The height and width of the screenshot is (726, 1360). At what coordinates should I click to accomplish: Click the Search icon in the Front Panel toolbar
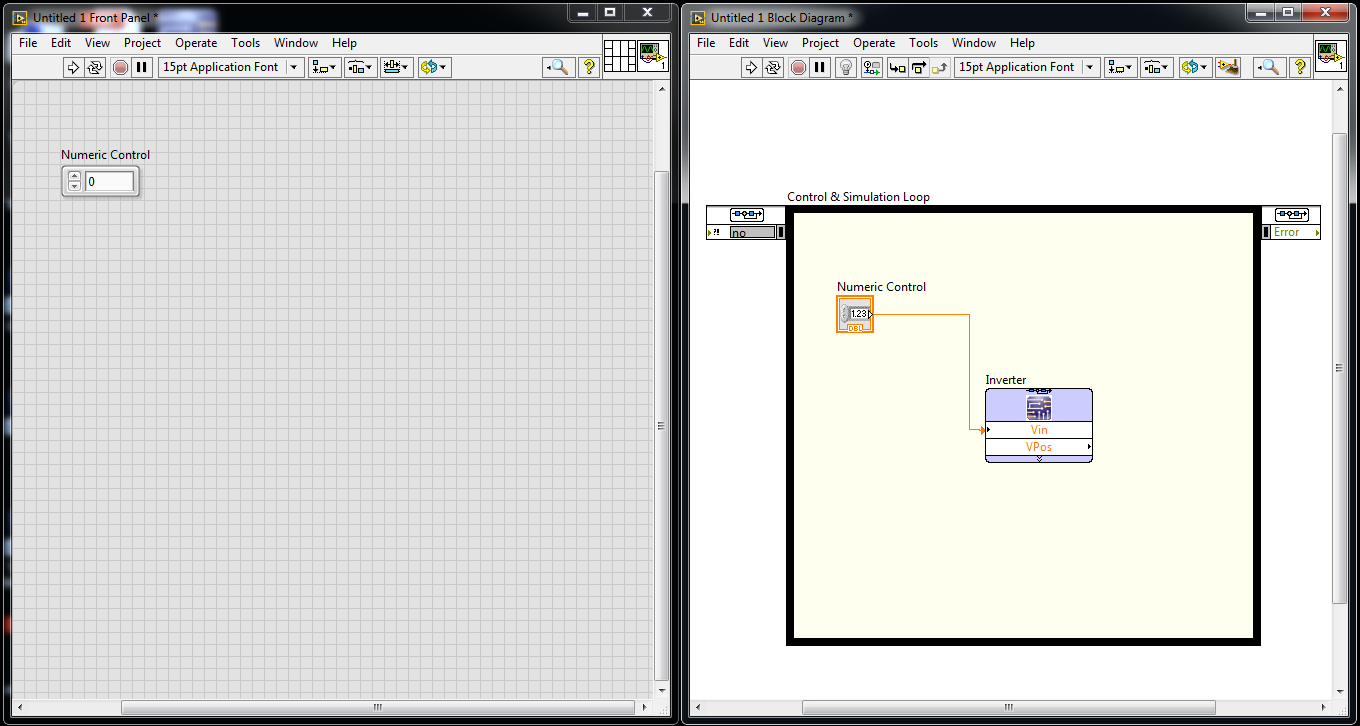pyautogui.click(x=557, y=67)
